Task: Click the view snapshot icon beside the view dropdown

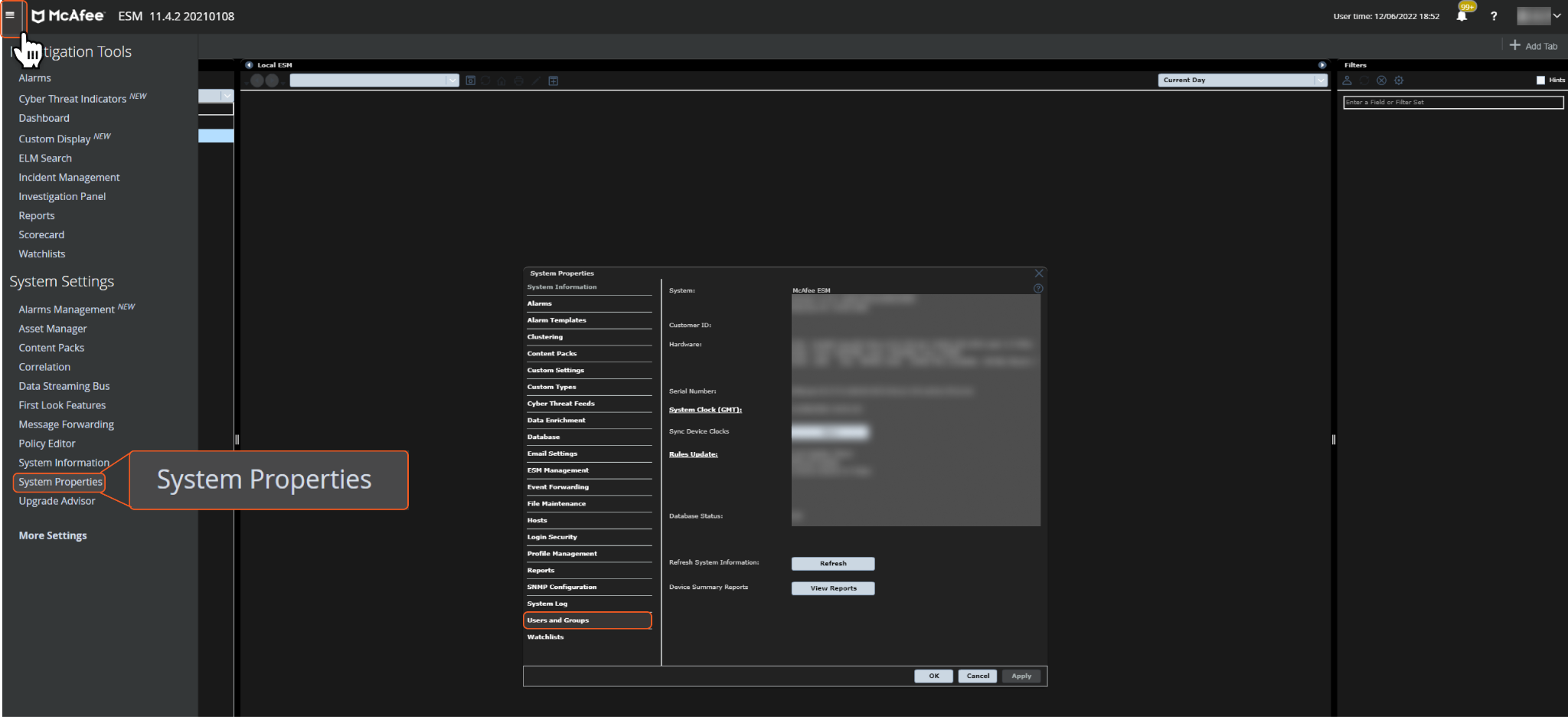Action: pyautogui.click(x=471, y=80)
